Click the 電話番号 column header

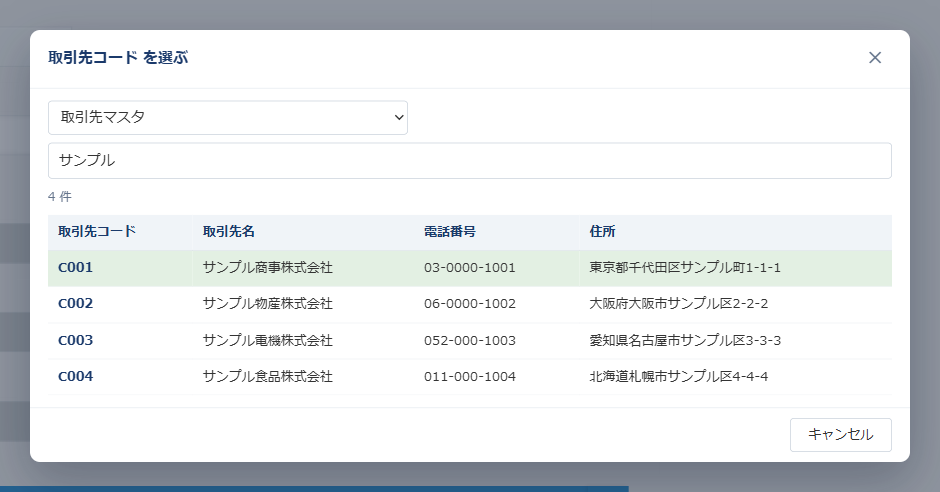(x=450, y=231)
